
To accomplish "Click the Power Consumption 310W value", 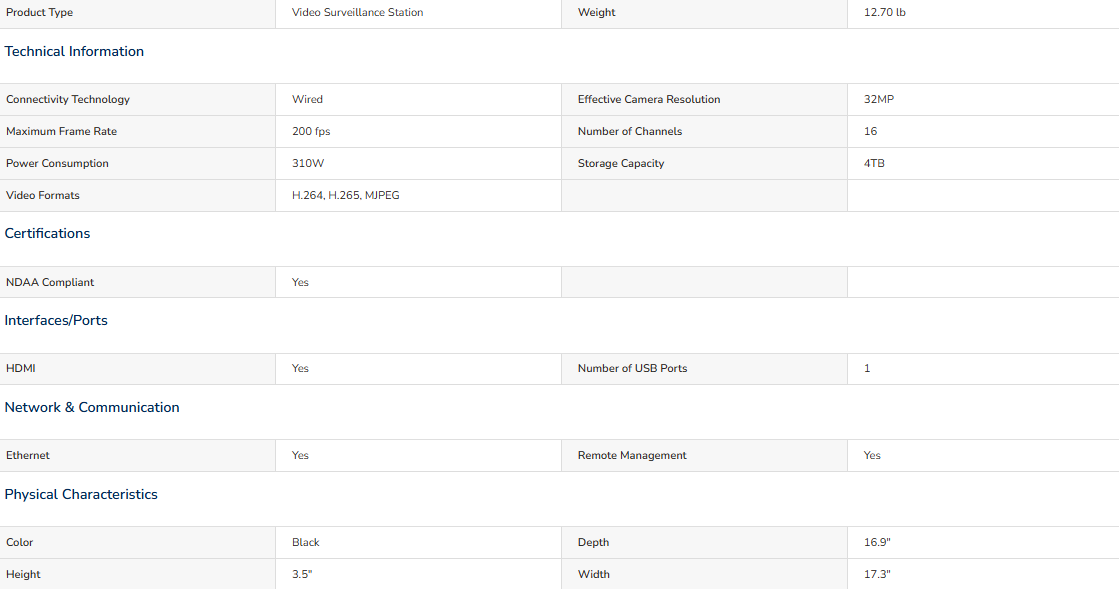I will click(x=308, y=163).
